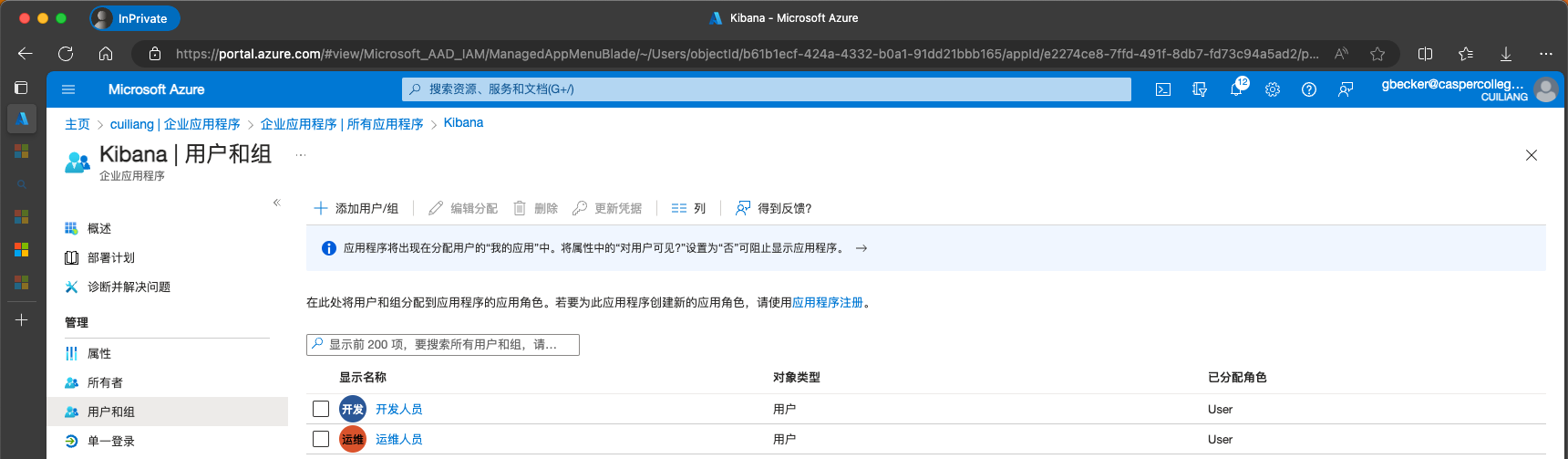This screenshot has height=459, width=1568.
Task: Open the 应用程序注册 link
Action: click(x=828, y=303)
